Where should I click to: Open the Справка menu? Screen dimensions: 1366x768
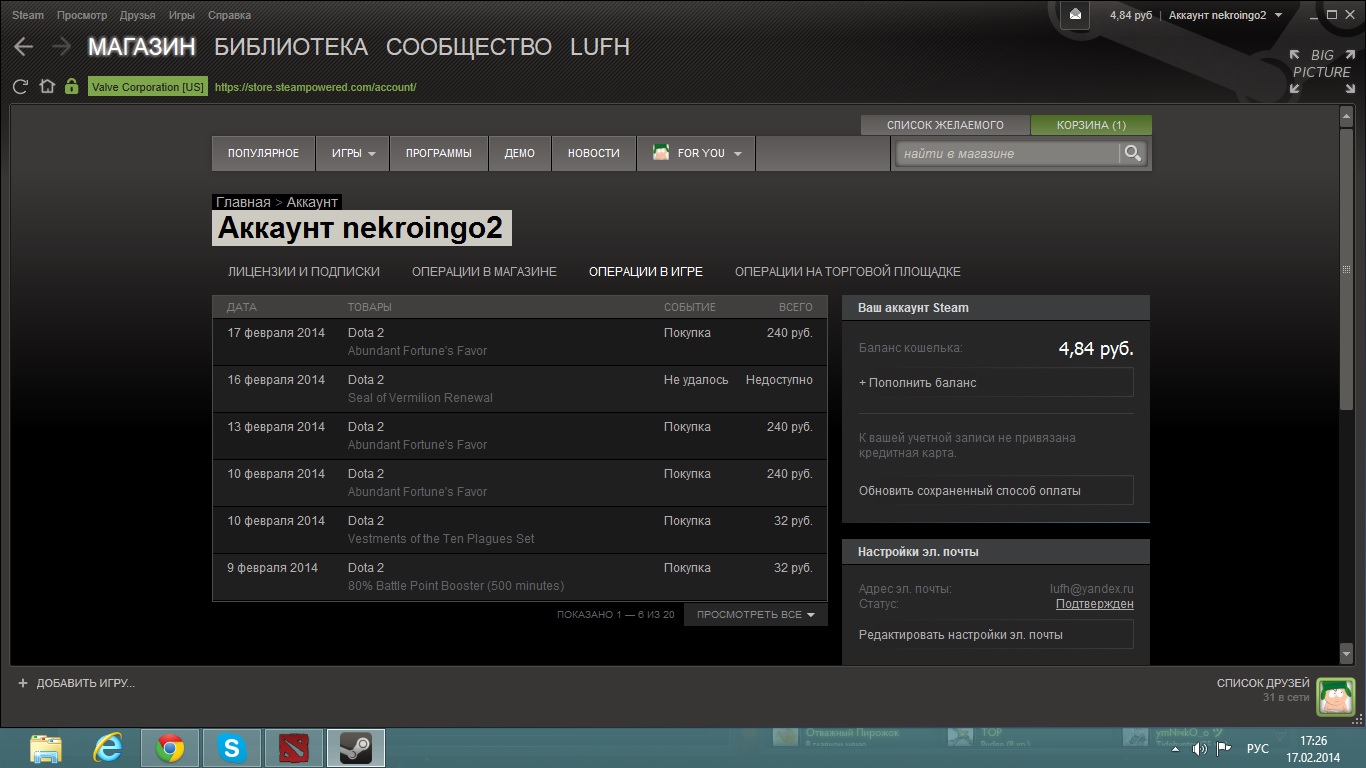[230, 15]
